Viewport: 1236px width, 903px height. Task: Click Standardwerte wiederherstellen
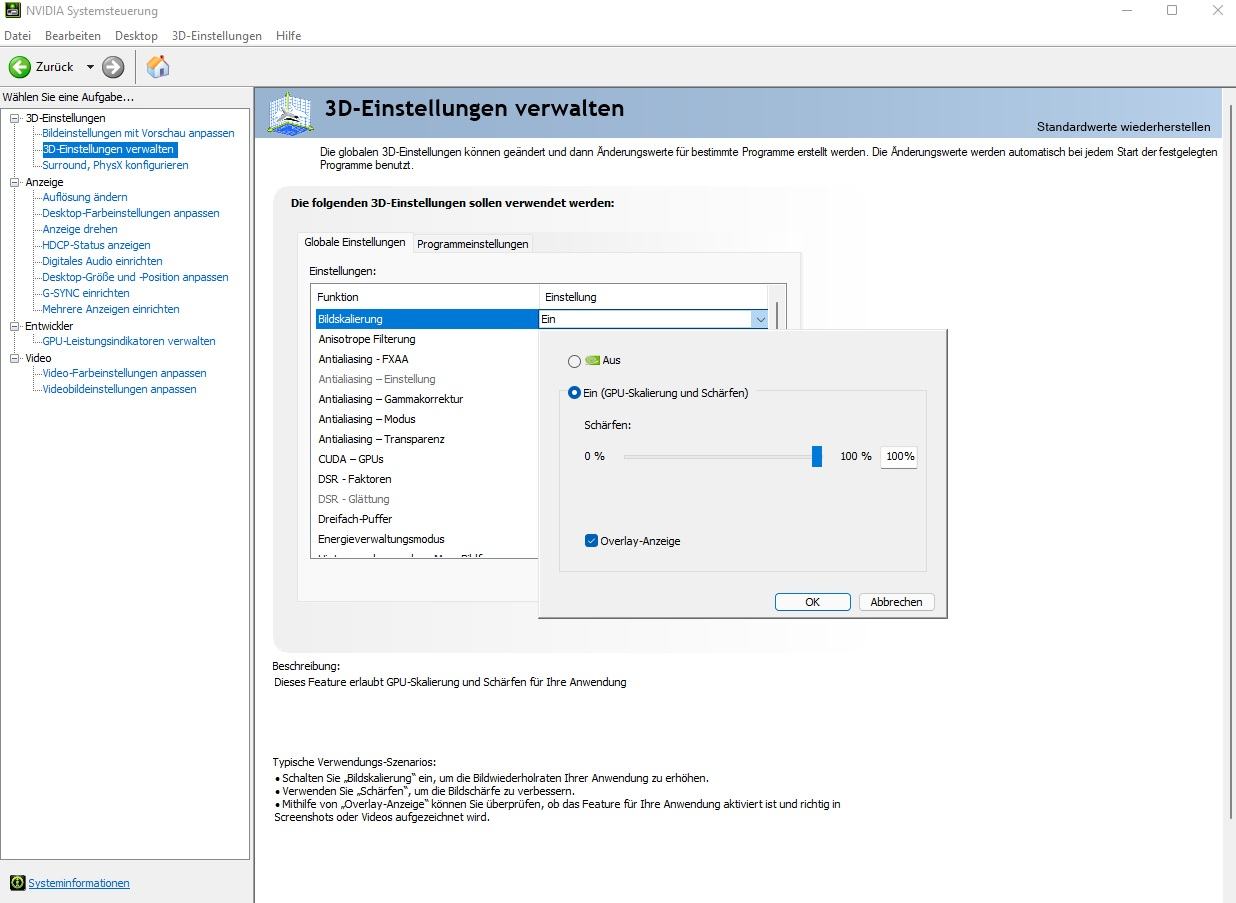1123,127
